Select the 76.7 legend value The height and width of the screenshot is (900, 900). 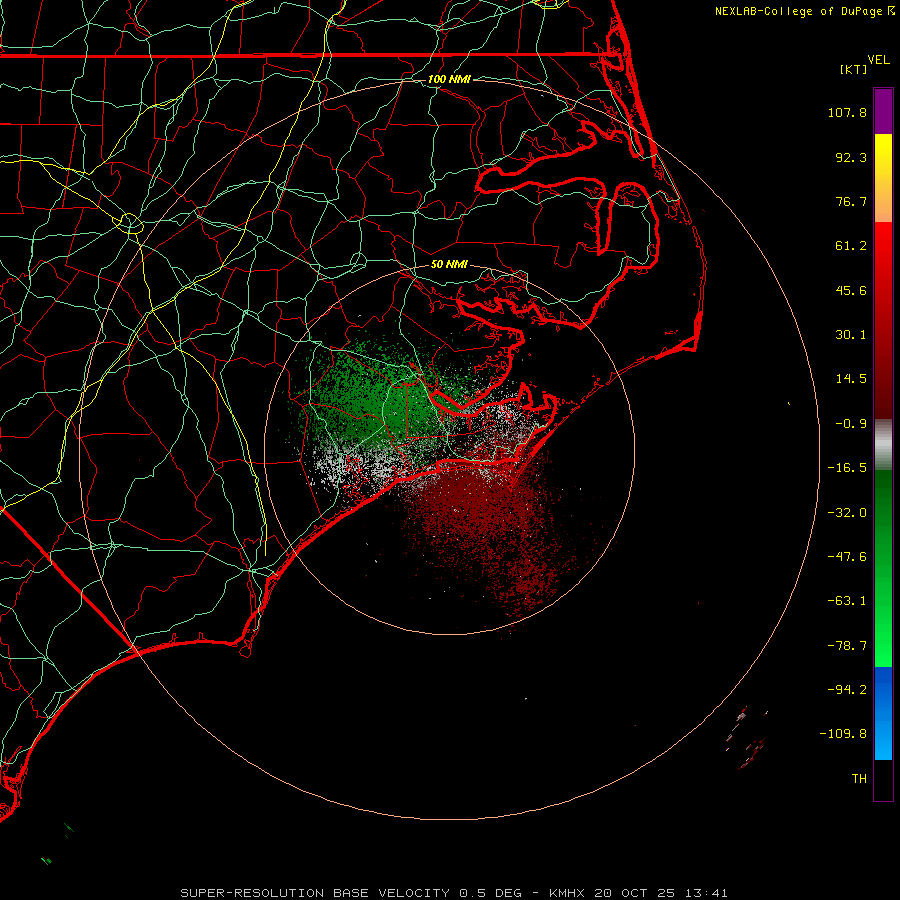(x=851, y=201)
